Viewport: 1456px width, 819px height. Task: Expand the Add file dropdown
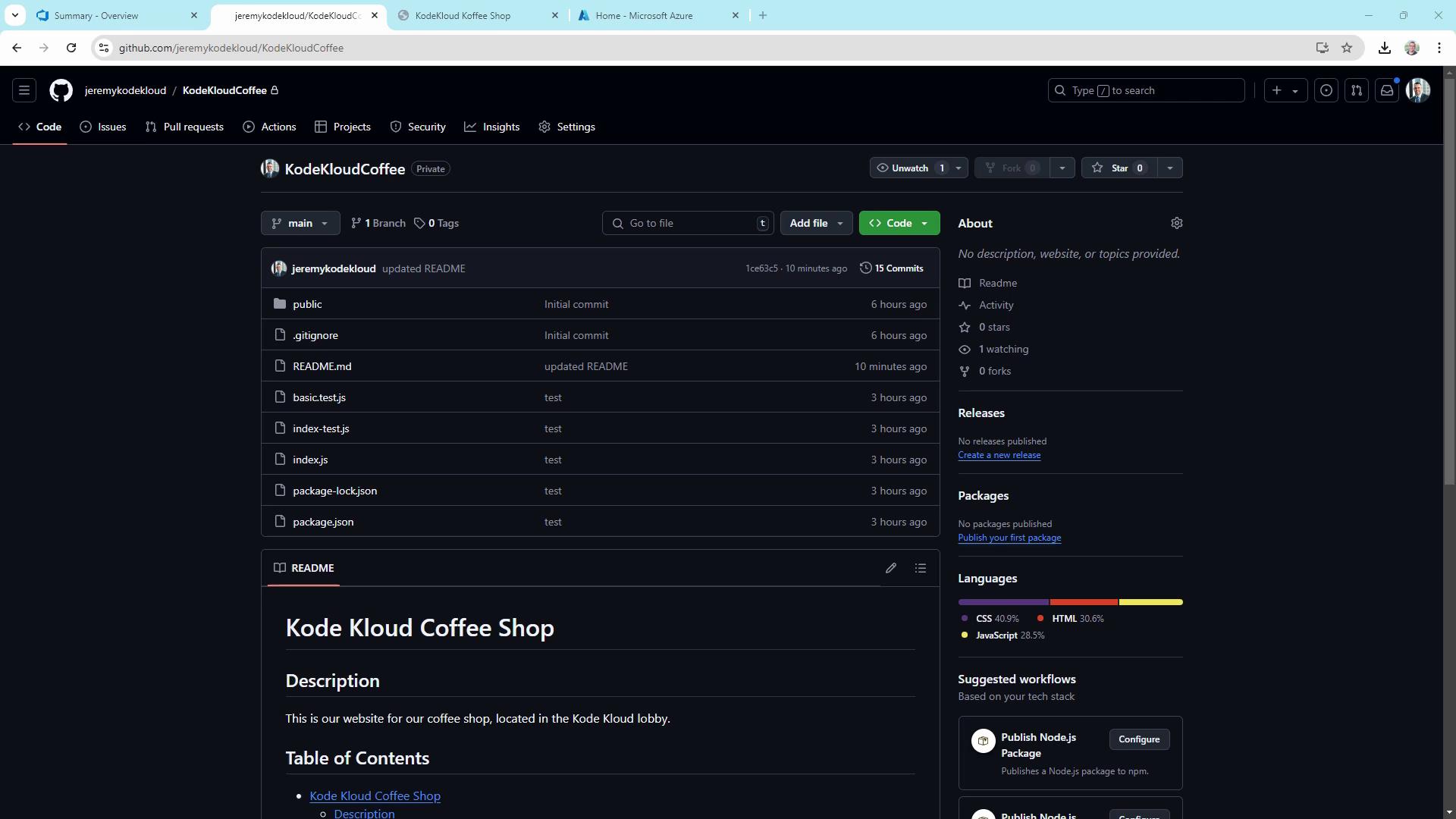tap(816, 223)
